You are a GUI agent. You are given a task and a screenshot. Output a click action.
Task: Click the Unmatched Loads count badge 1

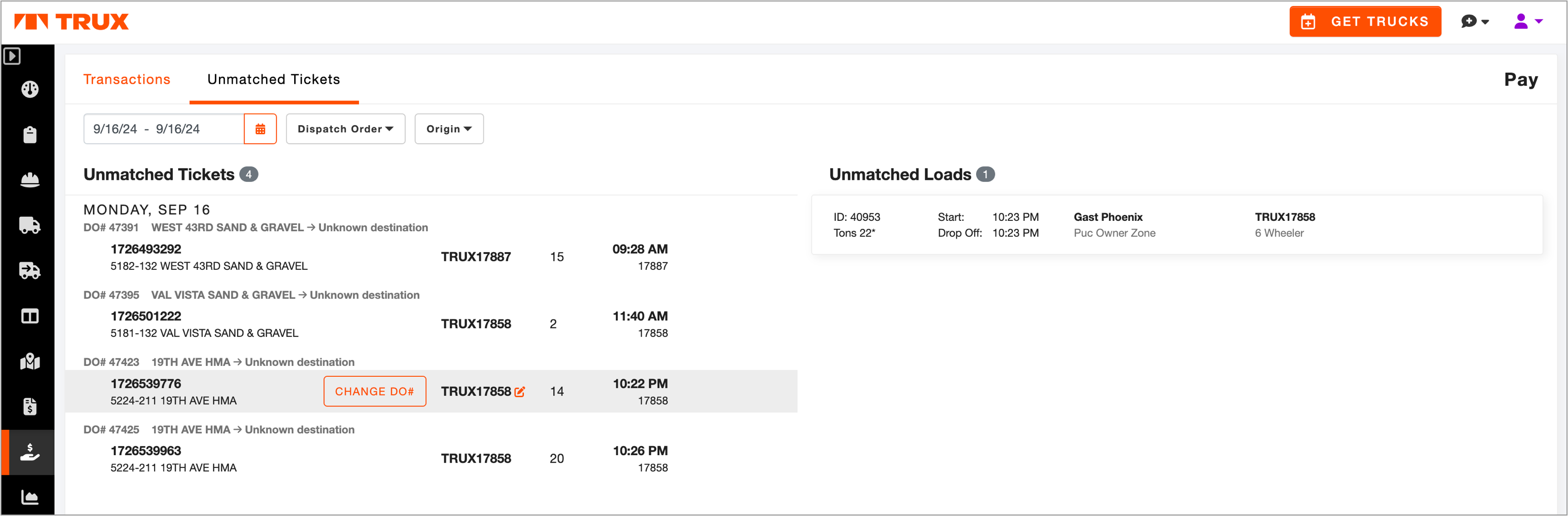tap(985, 175)
